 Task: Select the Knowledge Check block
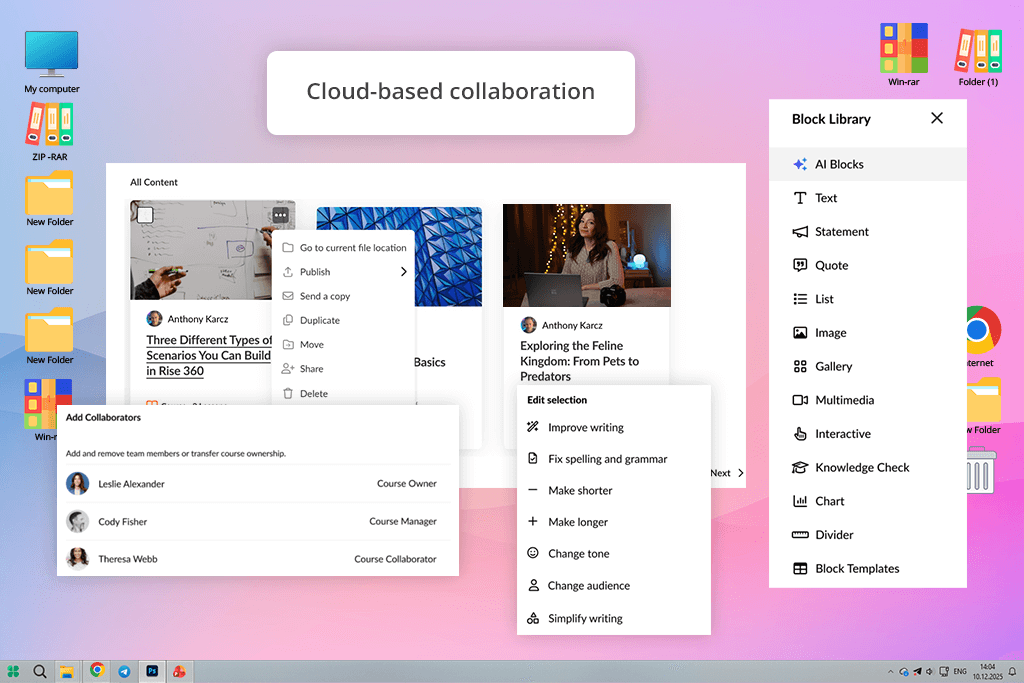click(x=867, y=468)
